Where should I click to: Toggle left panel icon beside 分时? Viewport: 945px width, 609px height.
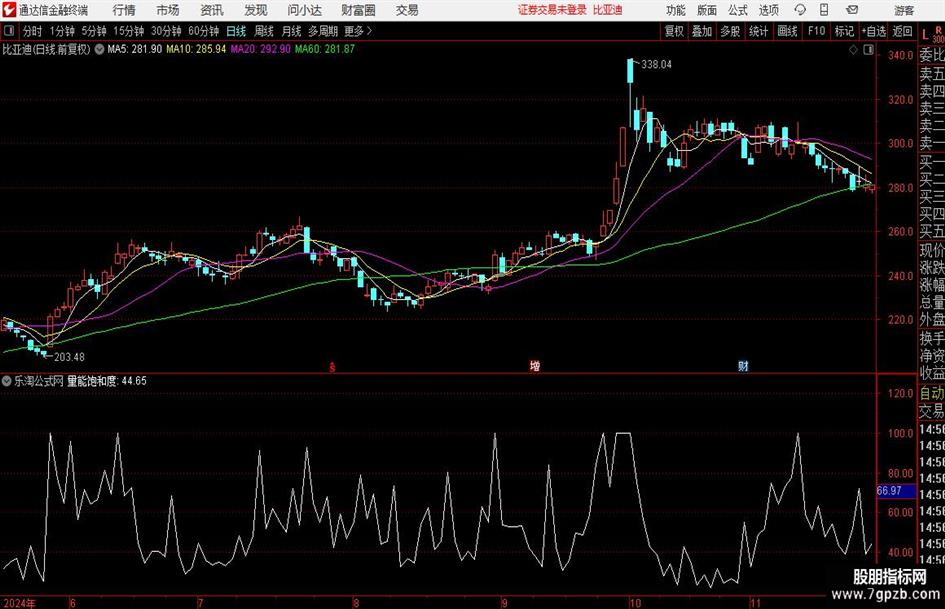[x=9, y=31]
